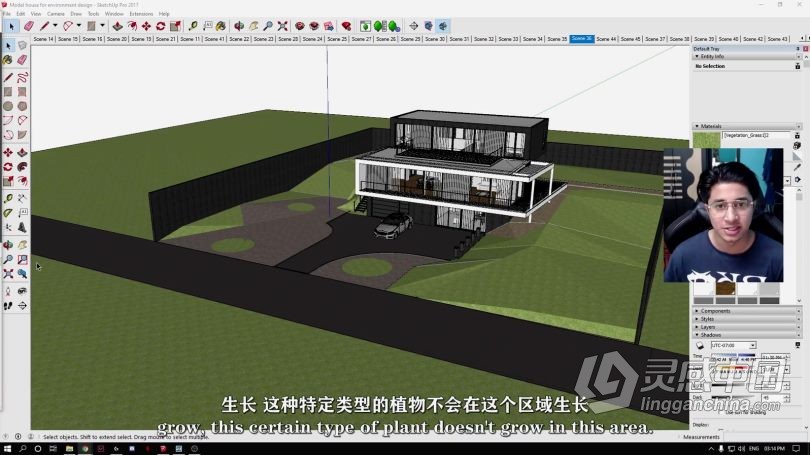The image size is (810, 455).
Task: Open the Shape tool dropdown arrow
Action: coord(102,26)
